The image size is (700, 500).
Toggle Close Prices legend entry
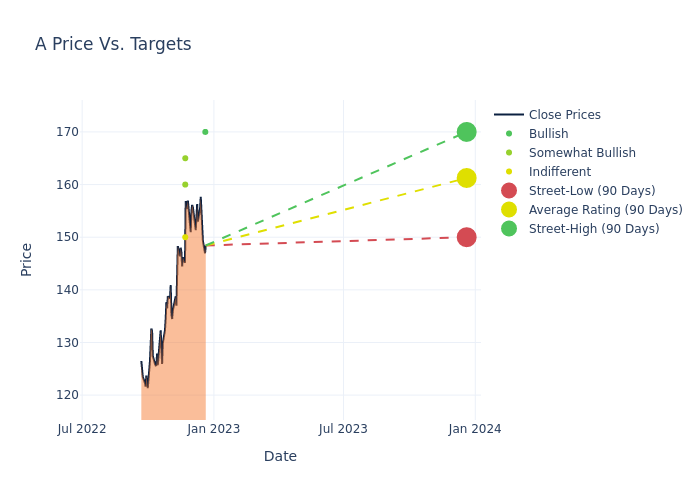pos(564,115)
